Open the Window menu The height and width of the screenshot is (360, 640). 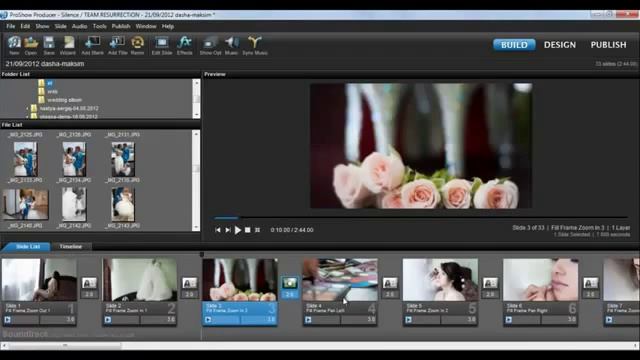pyautogui.click(x=146, y=26)
